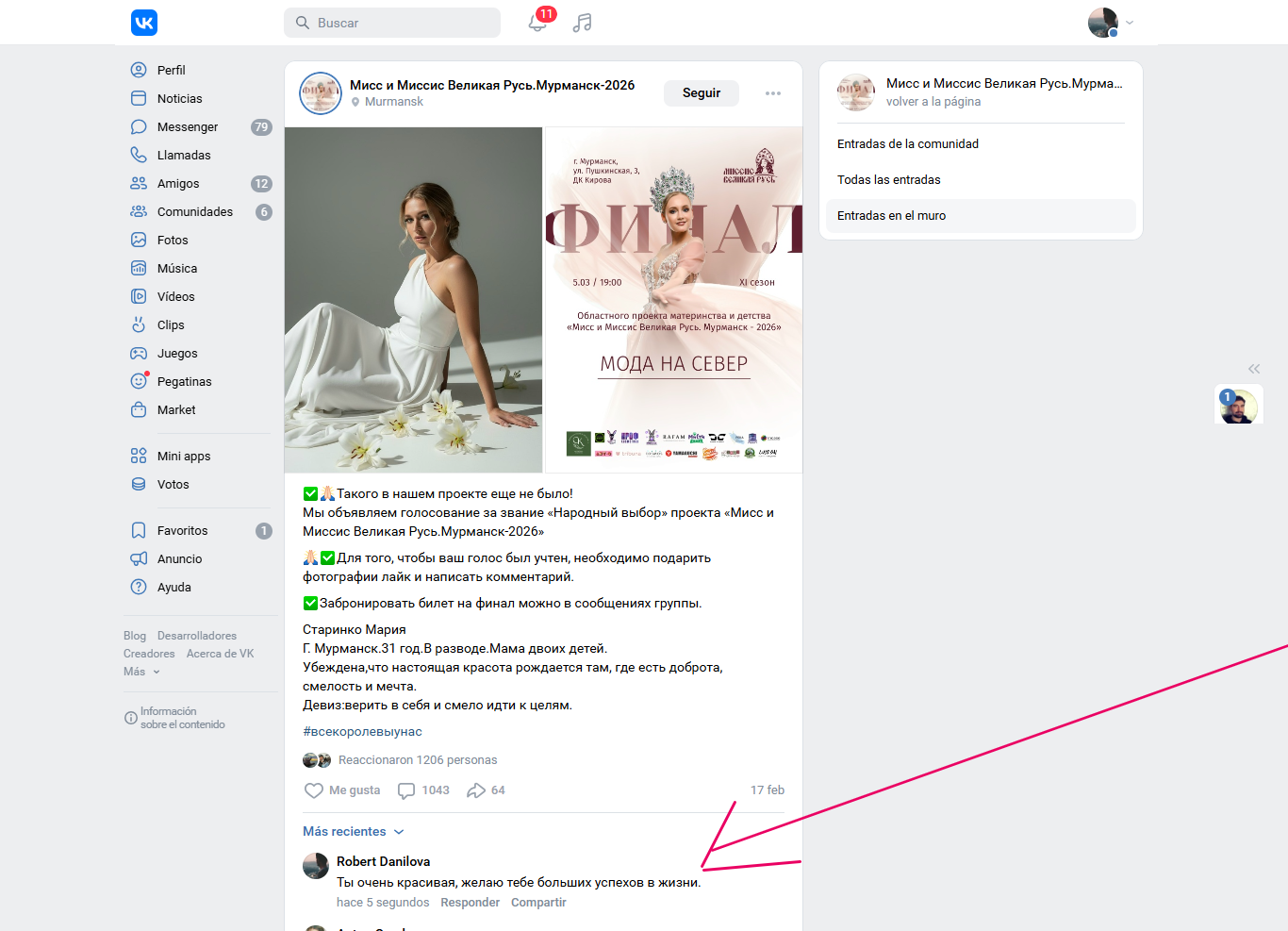Open Robert Danilova's comment avatar

(316, 866)
